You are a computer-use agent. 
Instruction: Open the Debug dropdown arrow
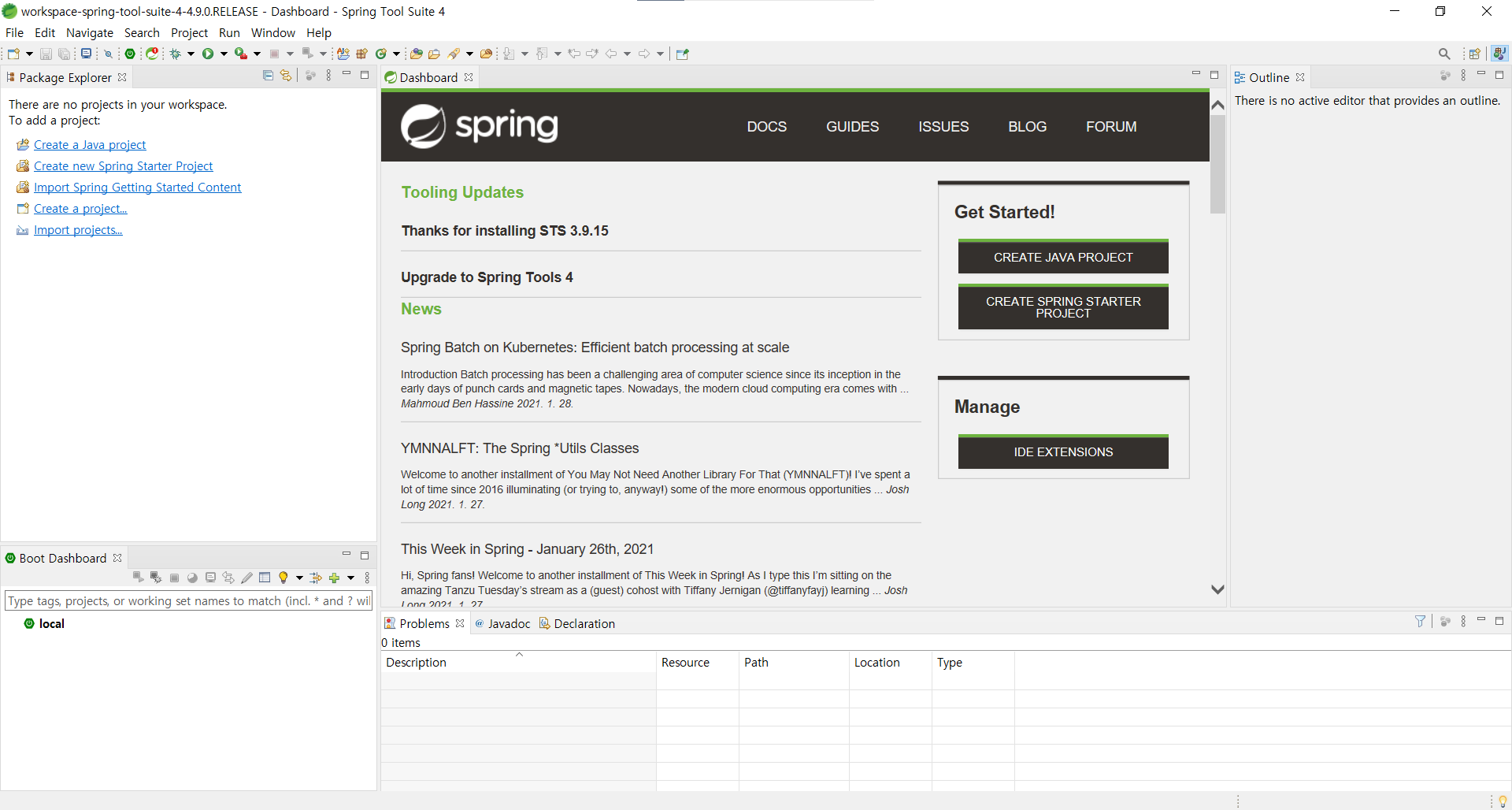click(191, 54)
